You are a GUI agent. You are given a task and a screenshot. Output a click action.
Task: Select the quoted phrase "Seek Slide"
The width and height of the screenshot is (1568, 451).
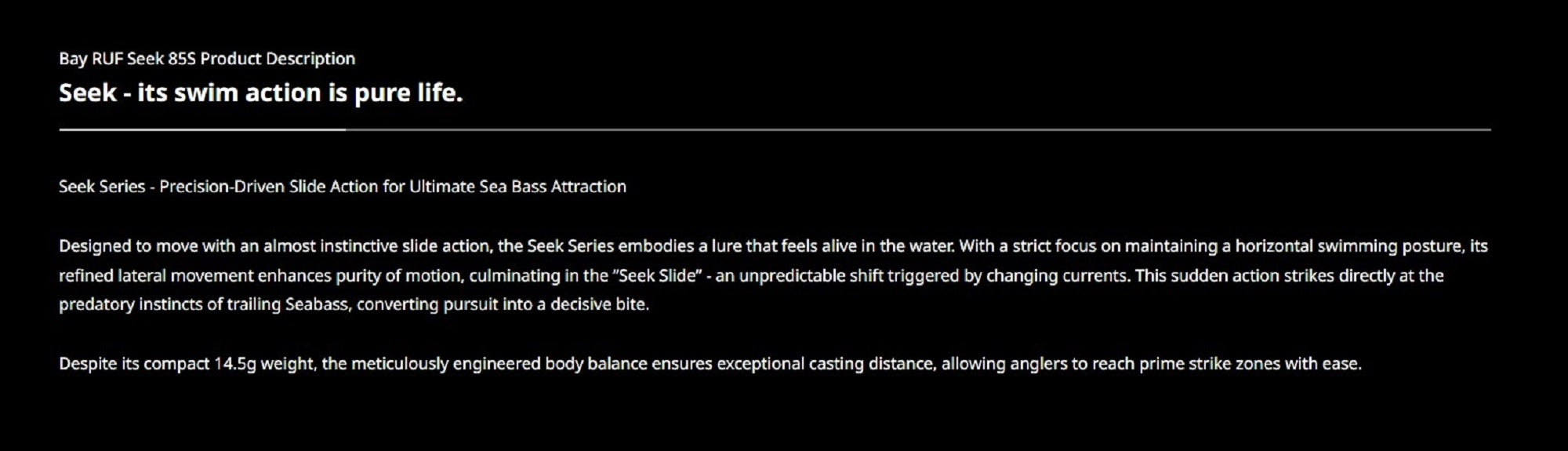pyautogui.click(x=658, y=276)
